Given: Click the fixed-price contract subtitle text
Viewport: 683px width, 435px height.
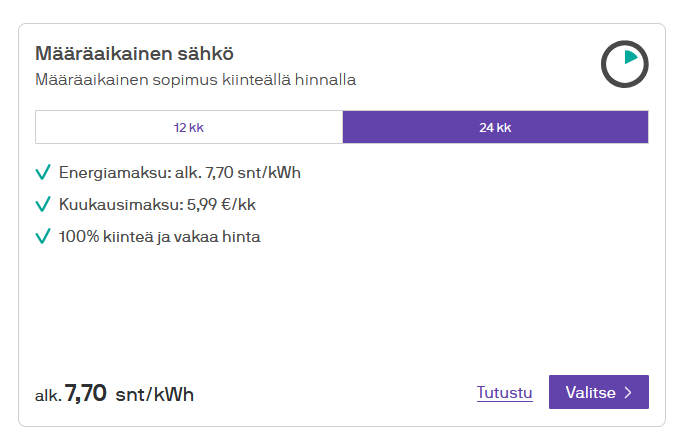Looking at the screenshot, I should click(195, 79).
